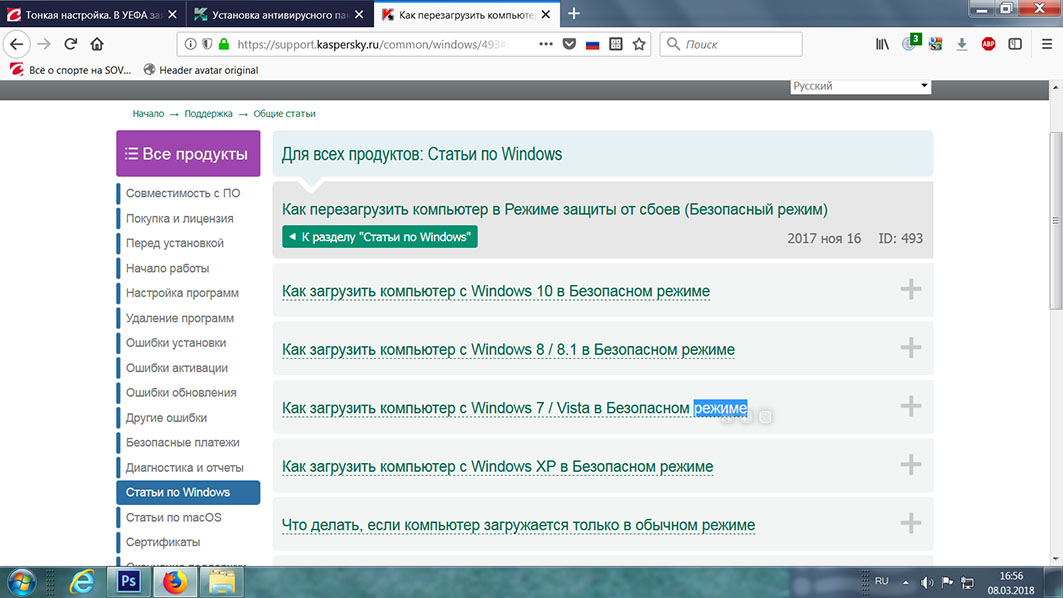Open 'Всё о спорте на SOV...' bookmark
The image size is (1063, 598).
coord(71,70)
